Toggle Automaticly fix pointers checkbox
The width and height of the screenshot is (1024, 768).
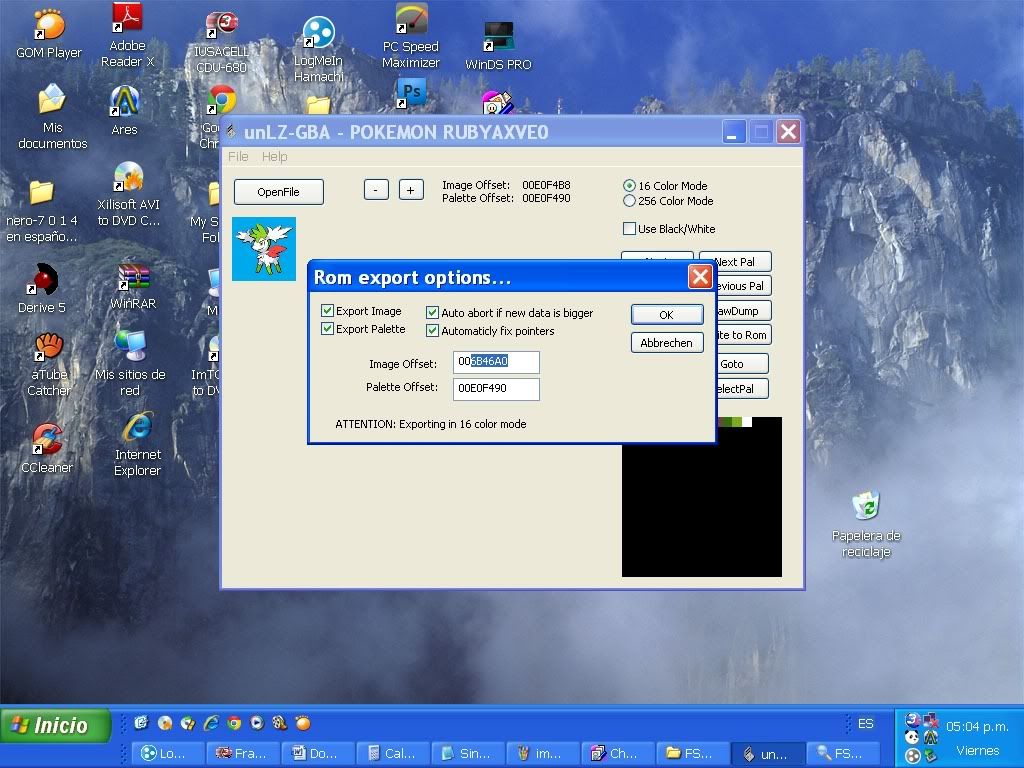click(432, 330)
